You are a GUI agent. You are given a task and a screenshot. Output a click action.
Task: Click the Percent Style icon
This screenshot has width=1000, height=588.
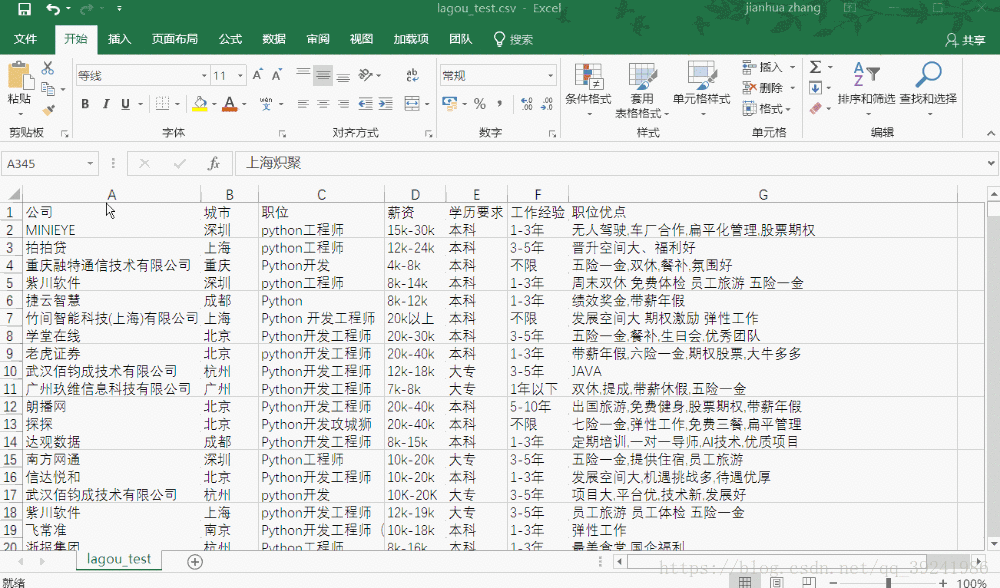(480, 104)
